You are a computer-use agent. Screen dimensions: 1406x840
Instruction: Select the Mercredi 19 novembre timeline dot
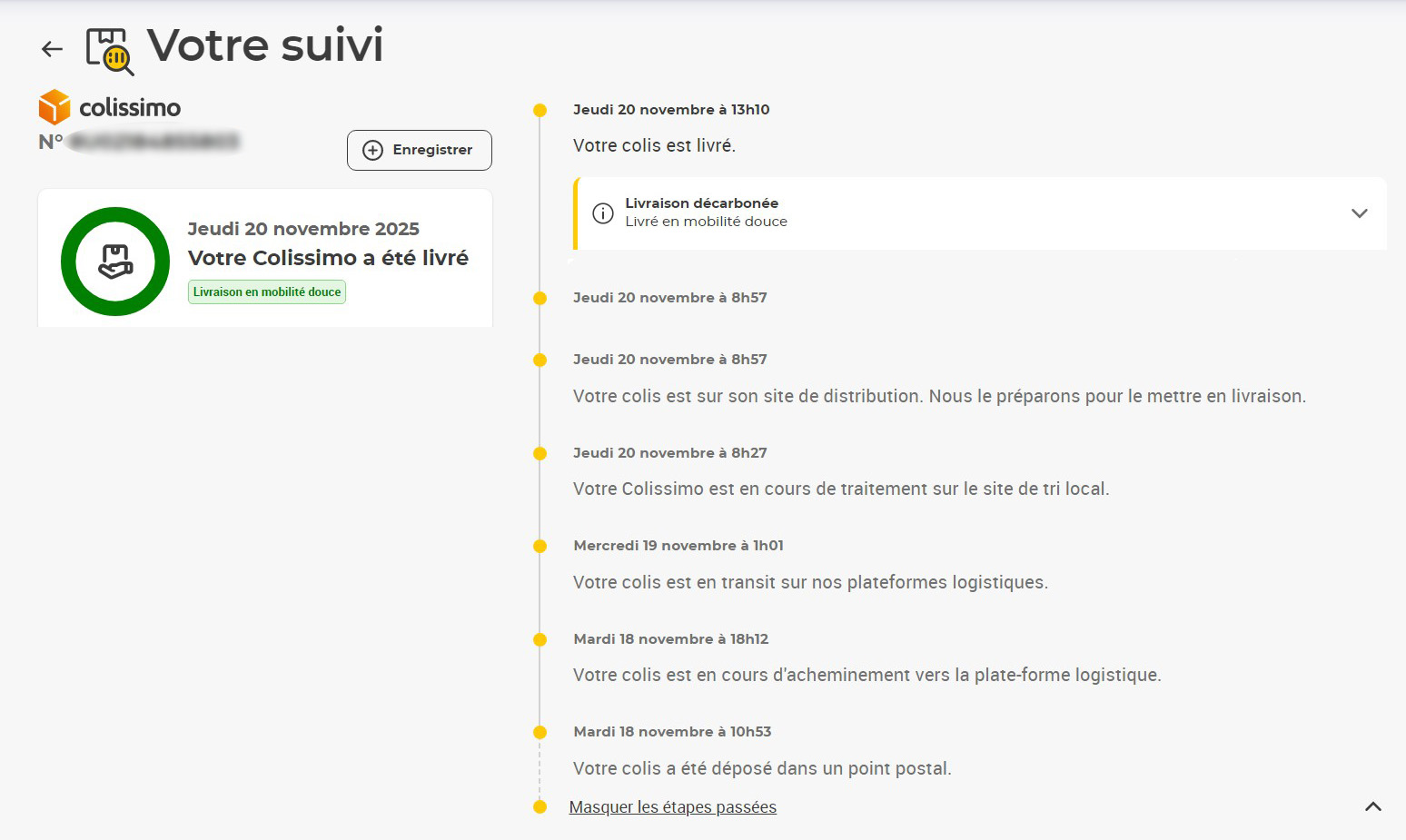pyautogui.click(x=540, y=547)
